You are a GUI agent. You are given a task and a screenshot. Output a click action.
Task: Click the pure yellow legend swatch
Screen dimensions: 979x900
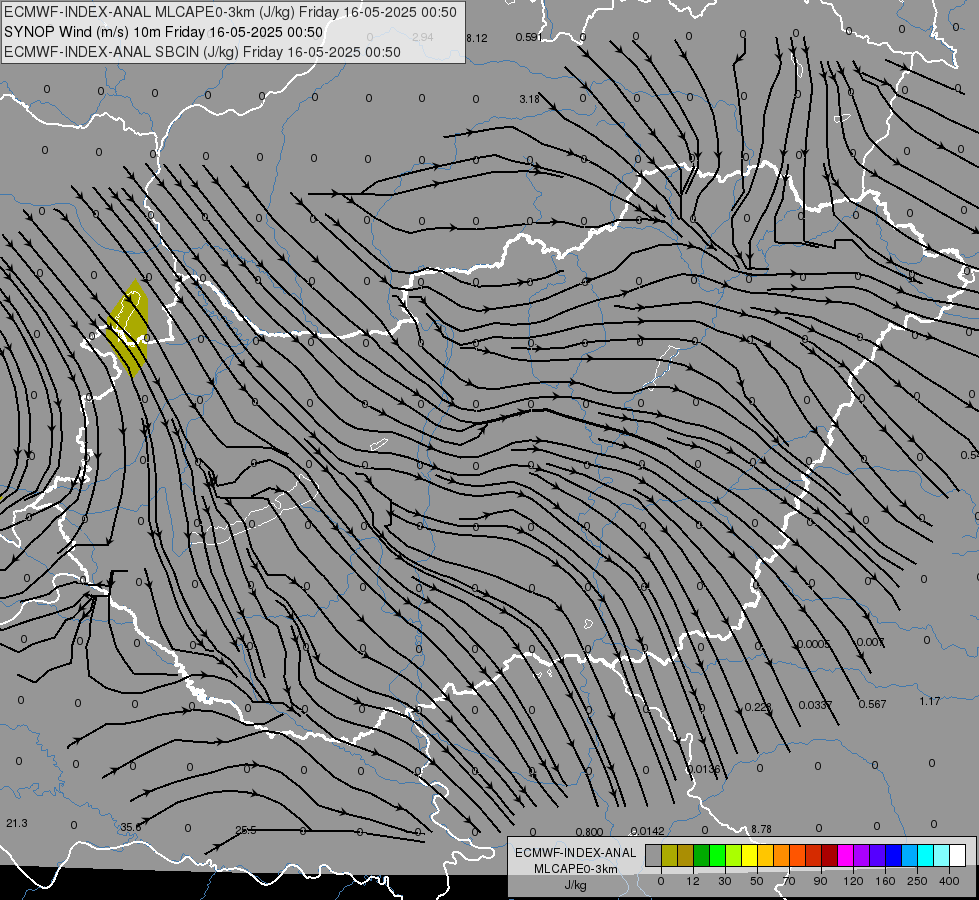click(x=750, y=856)
